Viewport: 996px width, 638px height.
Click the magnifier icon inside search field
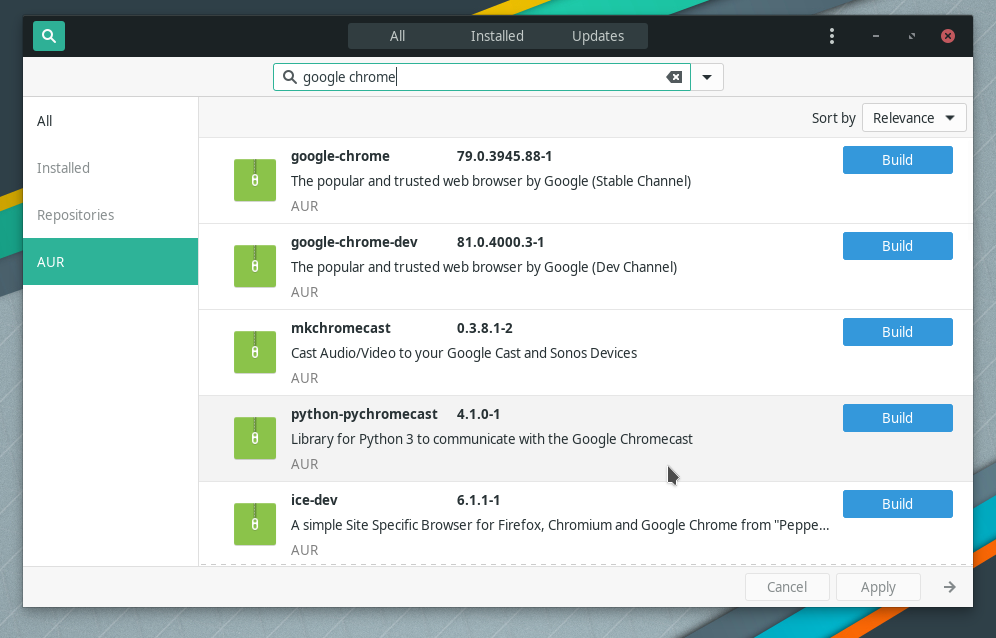point(290,77)
